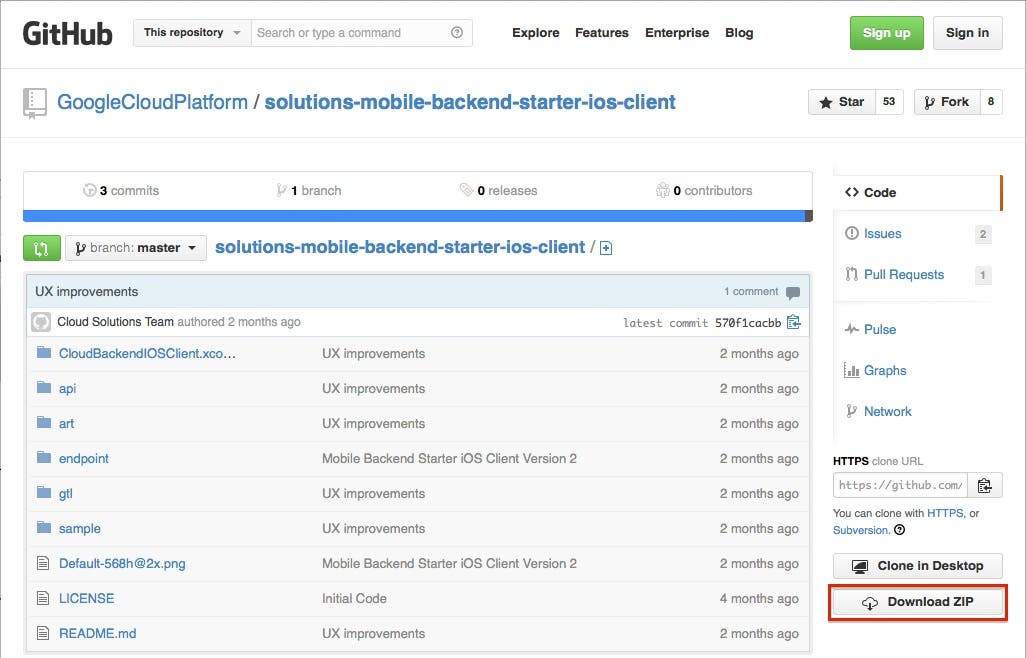Viewport: 1026px width, 658px height.
Task: Open the GoogleCloudPlatform organization link
Action: click(152, 102)
